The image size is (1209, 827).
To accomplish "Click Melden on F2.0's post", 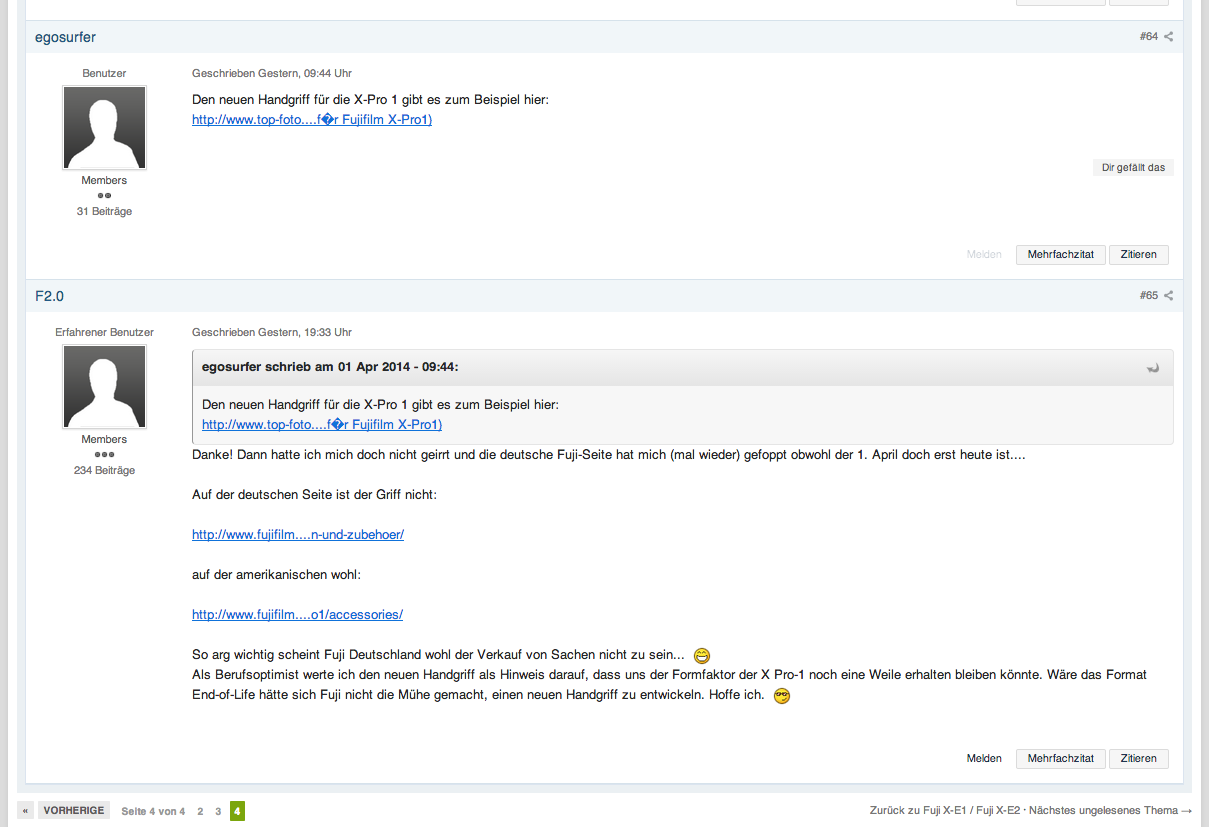I will (x=984, y=759).
